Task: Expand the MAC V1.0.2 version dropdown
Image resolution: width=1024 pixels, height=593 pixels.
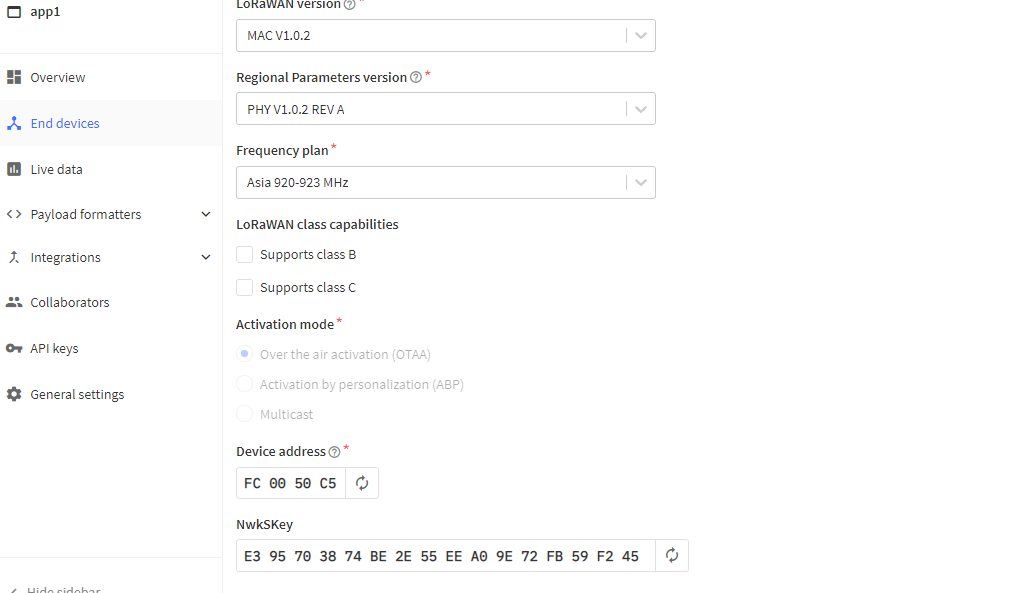Action: [640, 35]
